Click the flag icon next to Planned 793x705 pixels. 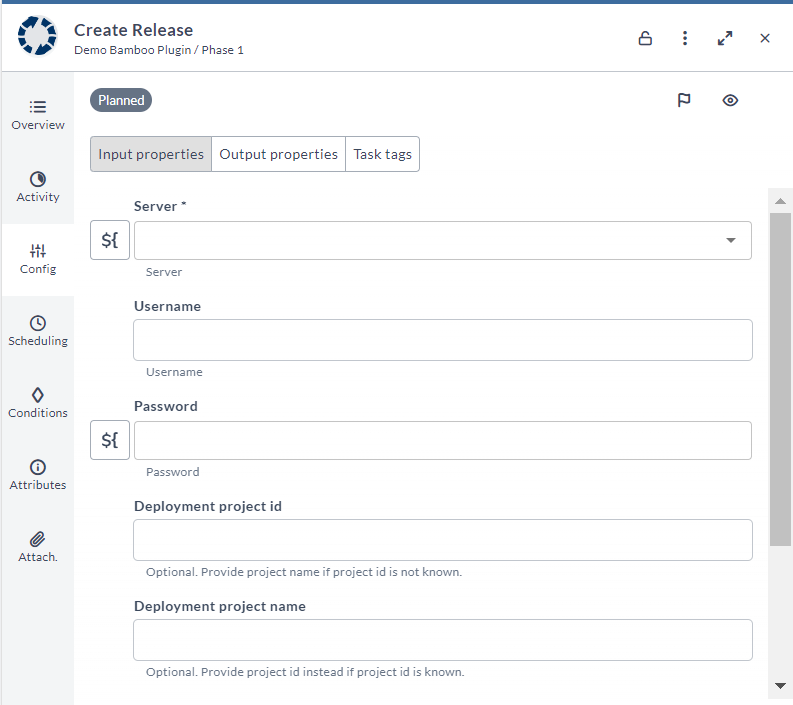684,100
